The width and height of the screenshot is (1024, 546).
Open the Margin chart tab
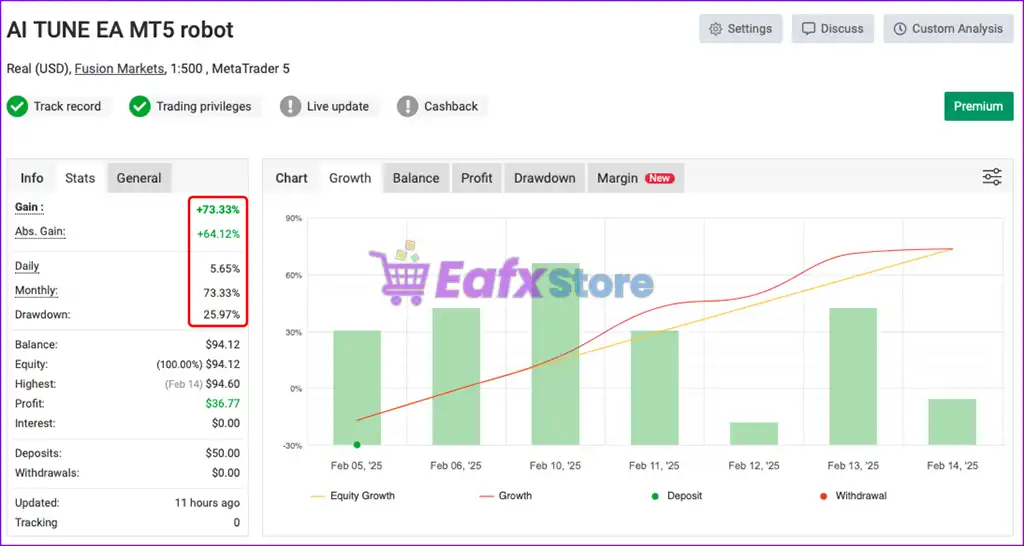click(635, 178)
